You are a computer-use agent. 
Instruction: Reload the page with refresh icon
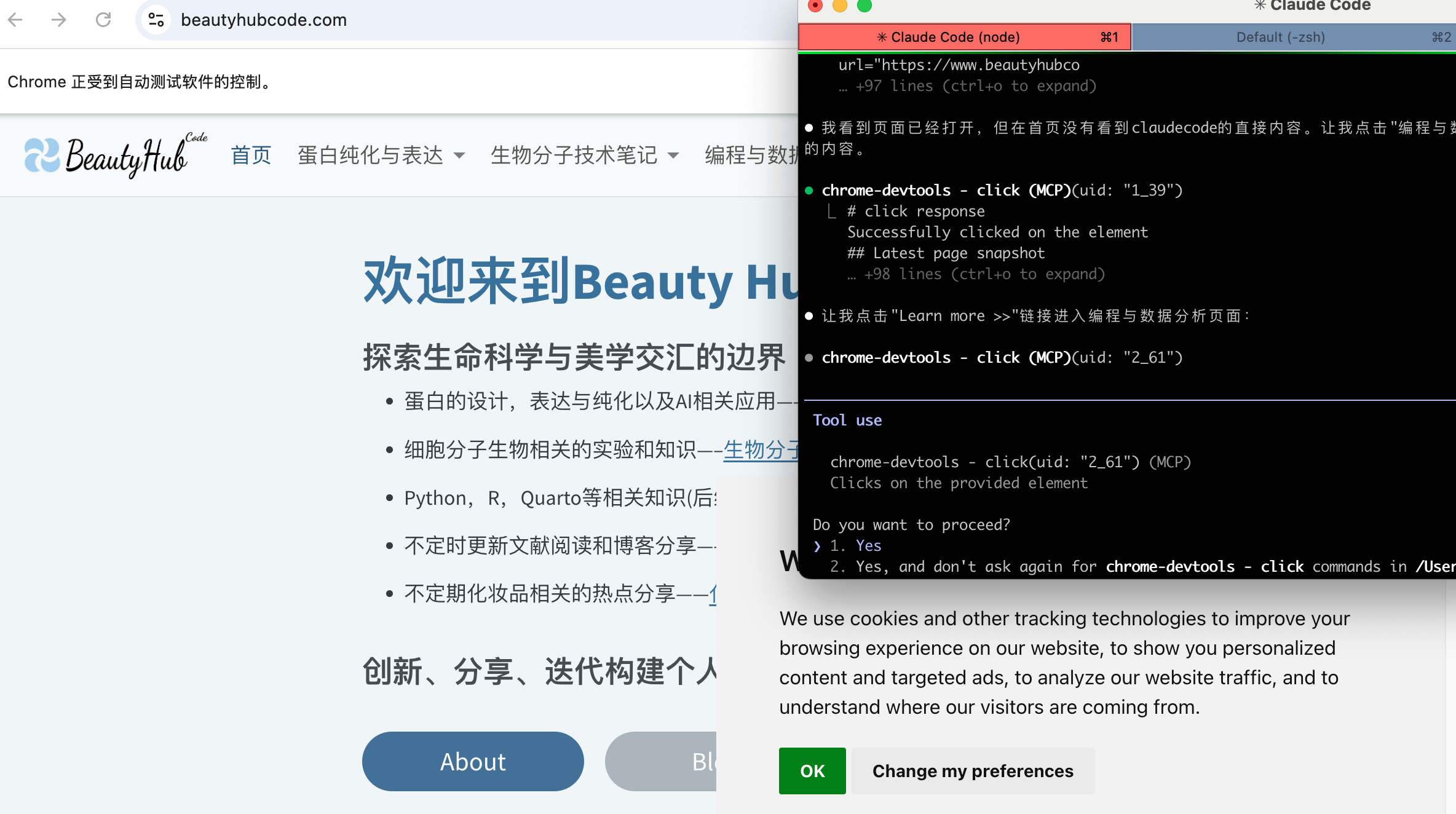103,20
